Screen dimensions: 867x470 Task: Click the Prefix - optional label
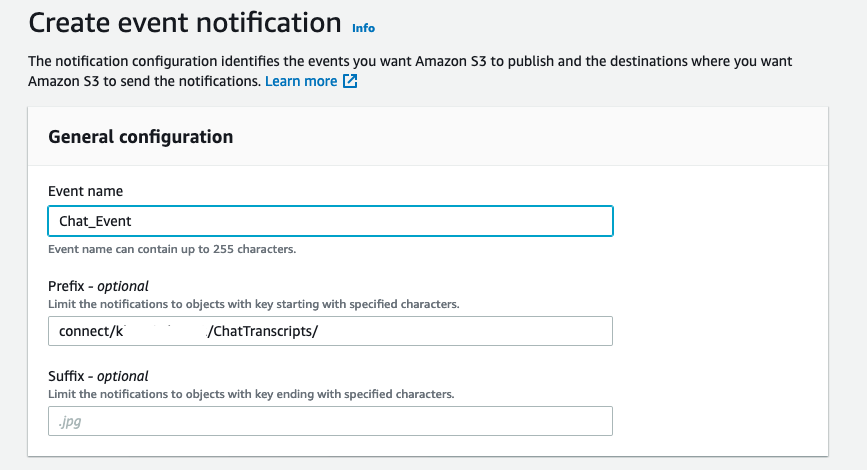click(98, 286)
